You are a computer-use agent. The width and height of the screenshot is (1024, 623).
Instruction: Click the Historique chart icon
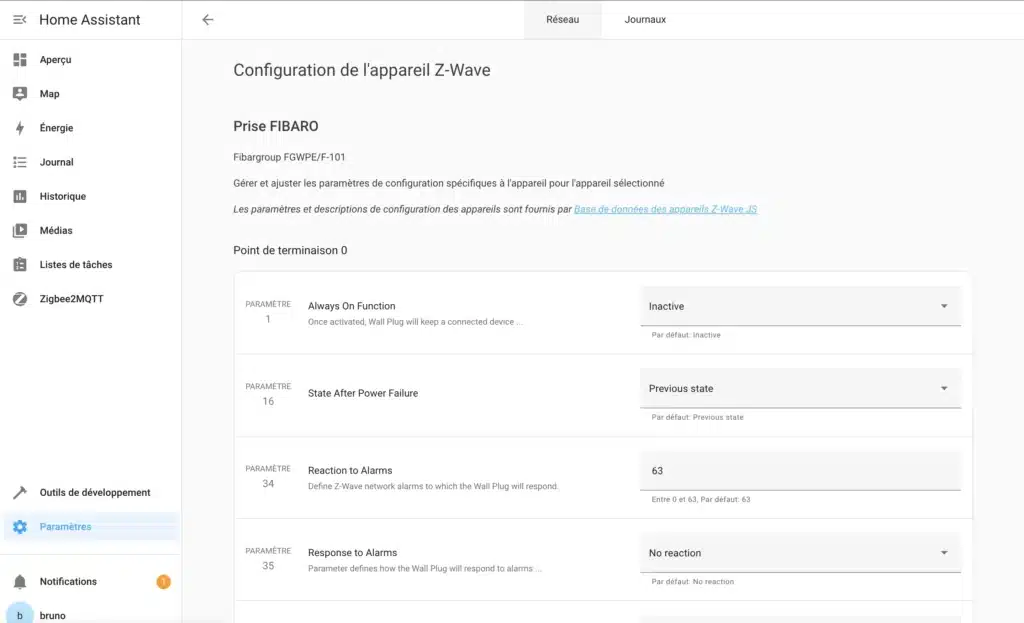pos(20,196)
